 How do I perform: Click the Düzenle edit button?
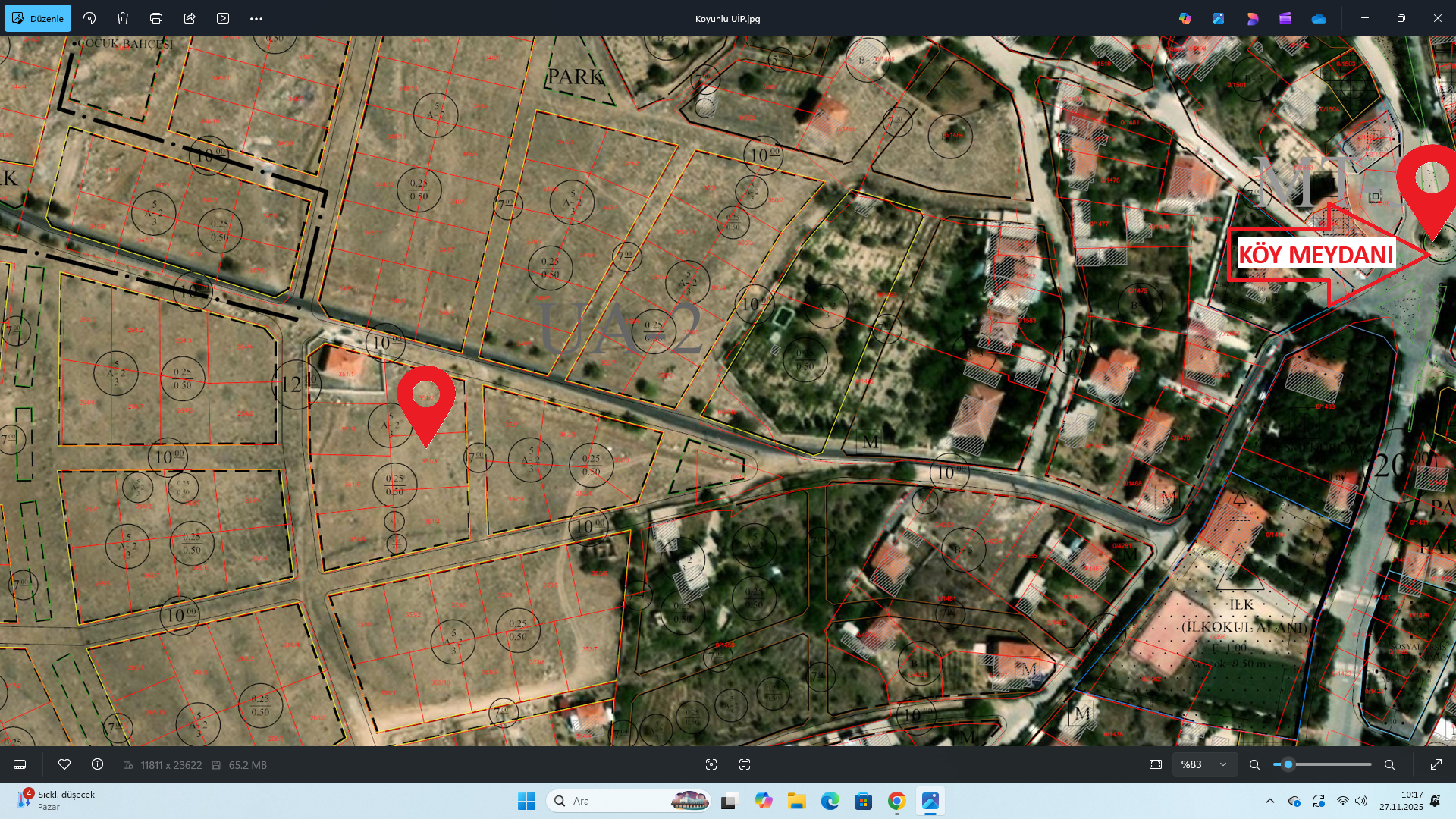coord(38,18)
